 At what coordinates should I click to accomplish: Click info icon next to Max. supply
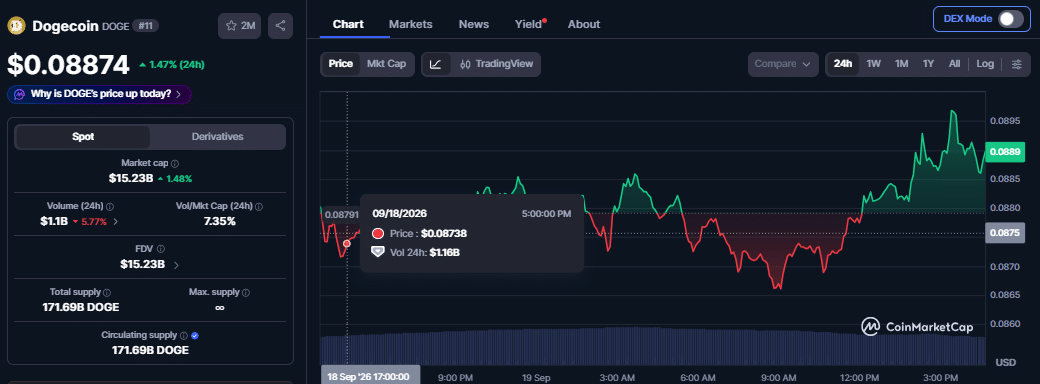click(247, 292)
